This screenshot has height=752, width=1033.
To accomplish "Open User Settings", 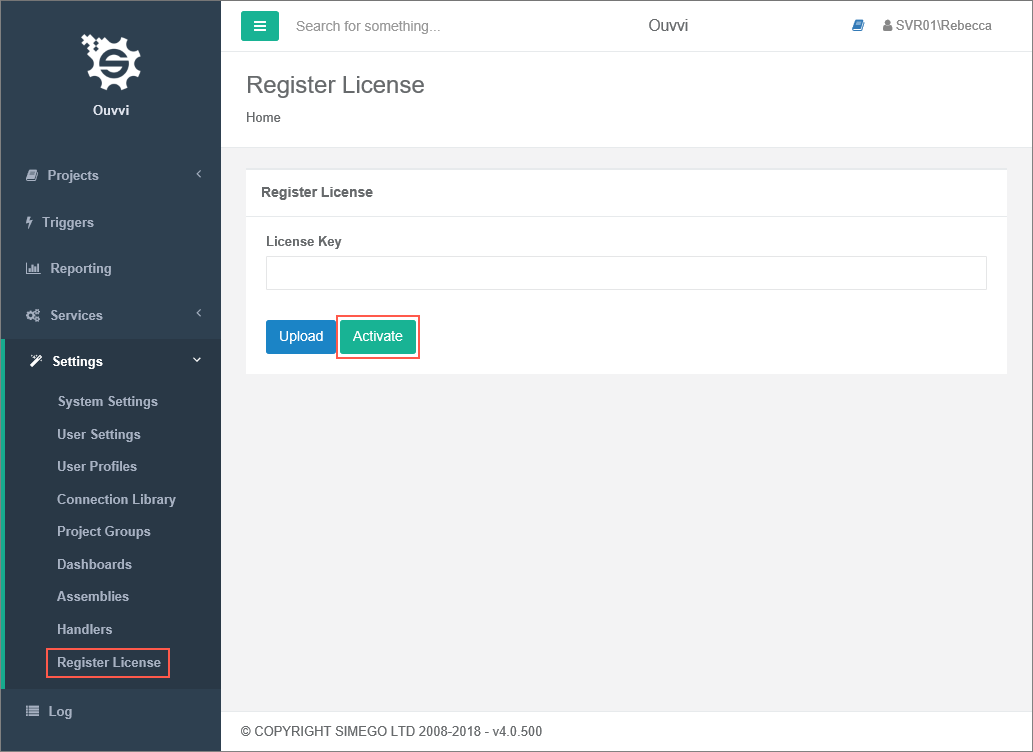I will 99,434.
